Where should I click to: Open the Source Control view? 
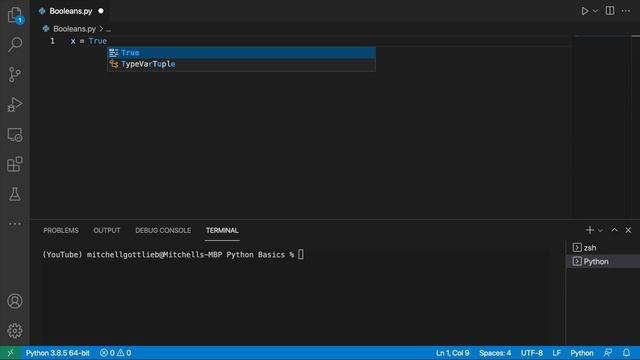[x=15, y=74]
